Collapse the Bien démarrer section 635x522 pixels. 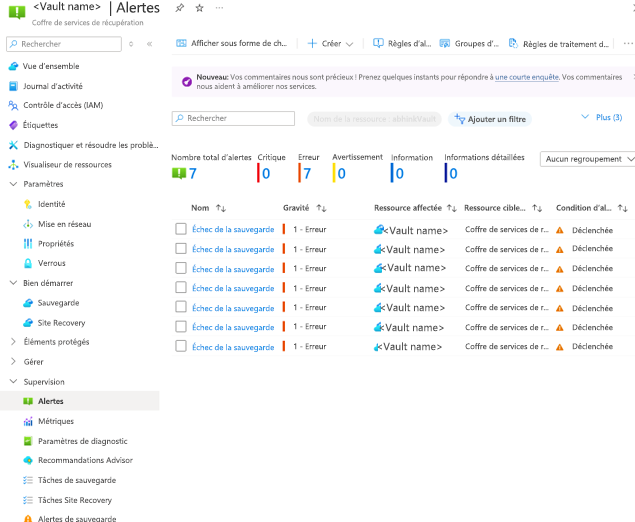pos(13,283)
